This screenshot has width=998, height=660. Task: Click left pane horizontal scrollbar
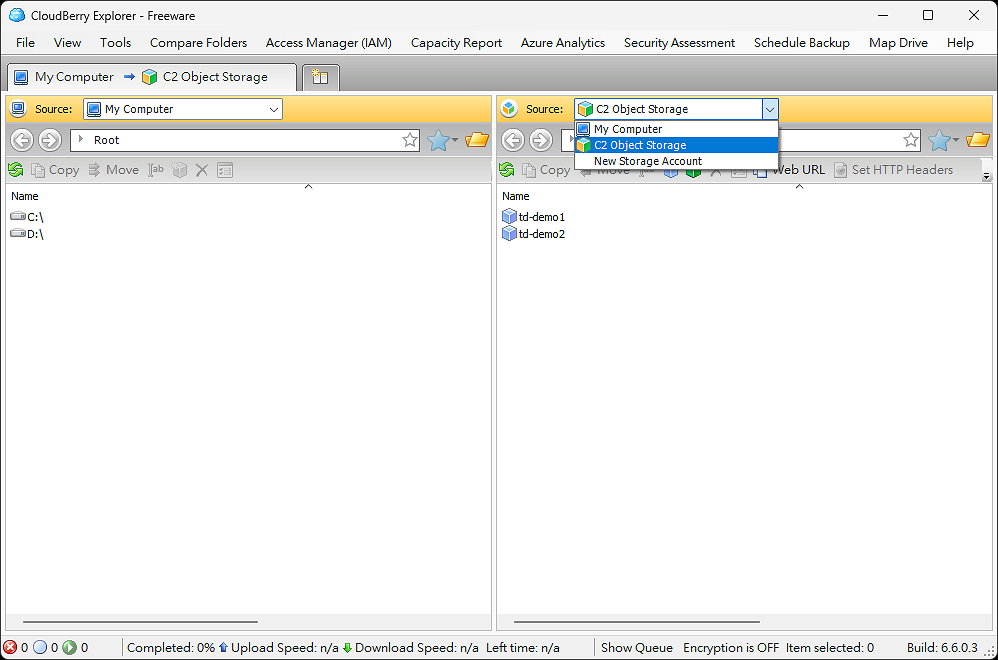(x=140, y=622)
